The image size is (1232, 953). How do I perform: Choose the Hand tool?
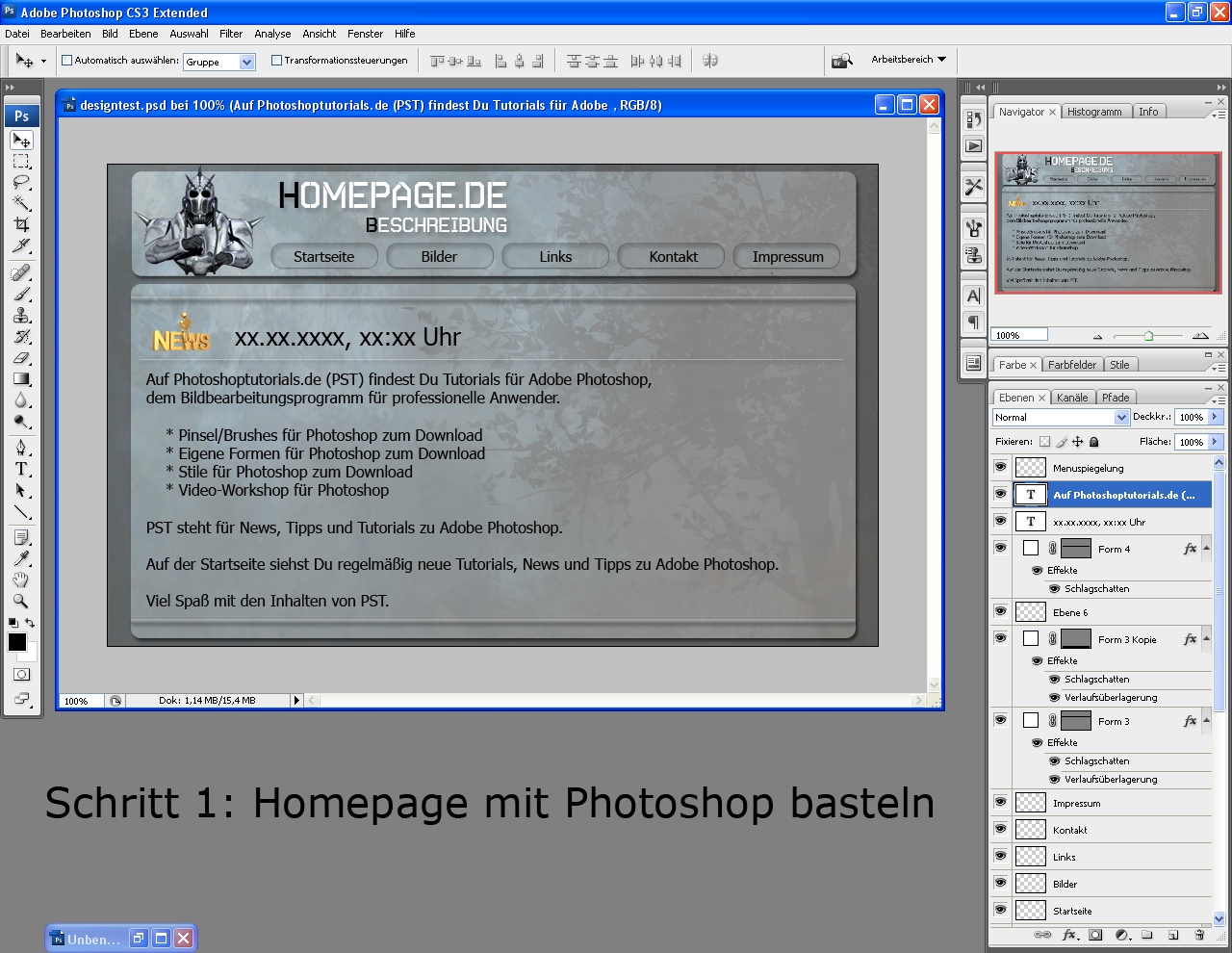tap(21, 580)
